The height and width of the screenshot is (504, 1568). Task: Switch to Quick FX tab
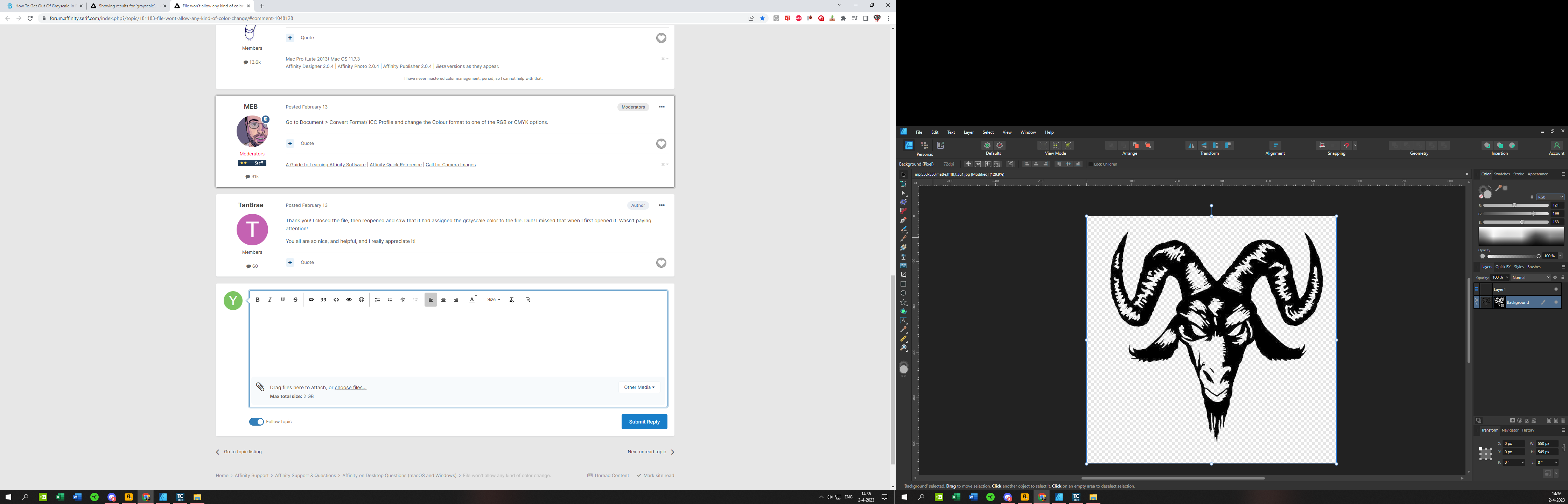click(1503, 267)
